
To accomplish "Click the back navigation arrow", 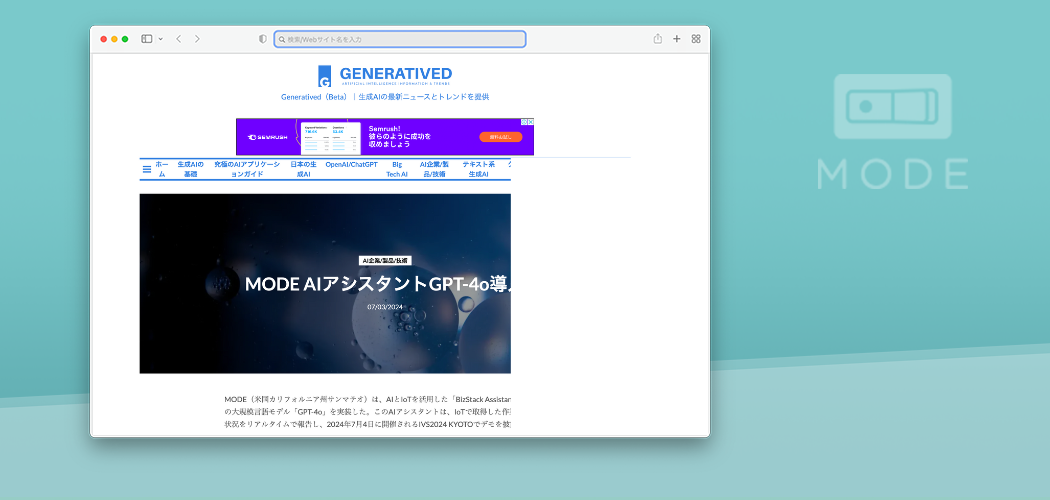I will click(x=178, y=39).
